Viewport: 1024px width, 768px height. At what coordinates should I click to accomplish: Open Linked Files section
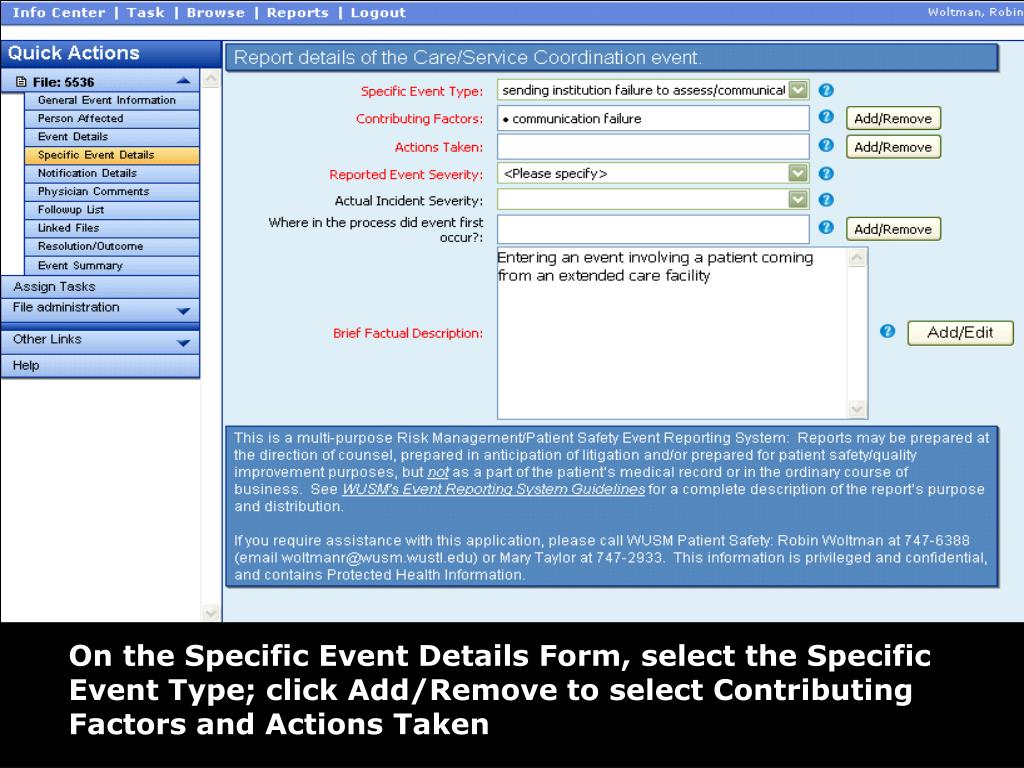[112, 228]
